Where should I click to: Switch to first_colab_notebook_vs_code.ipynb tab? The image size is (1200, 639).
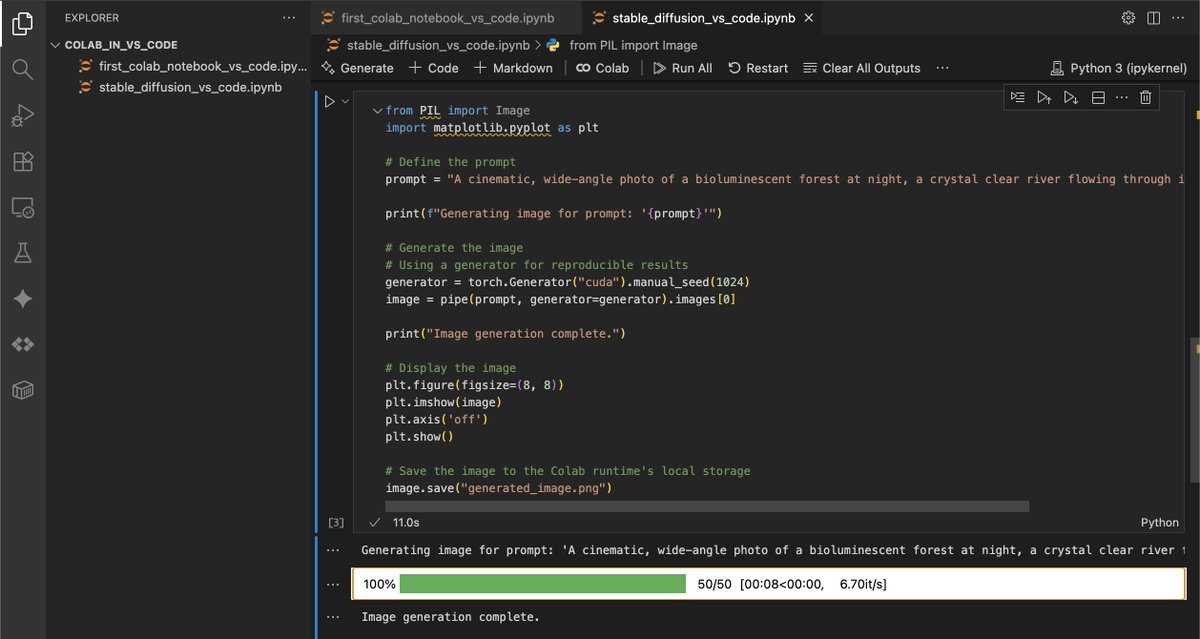(447, 18)
